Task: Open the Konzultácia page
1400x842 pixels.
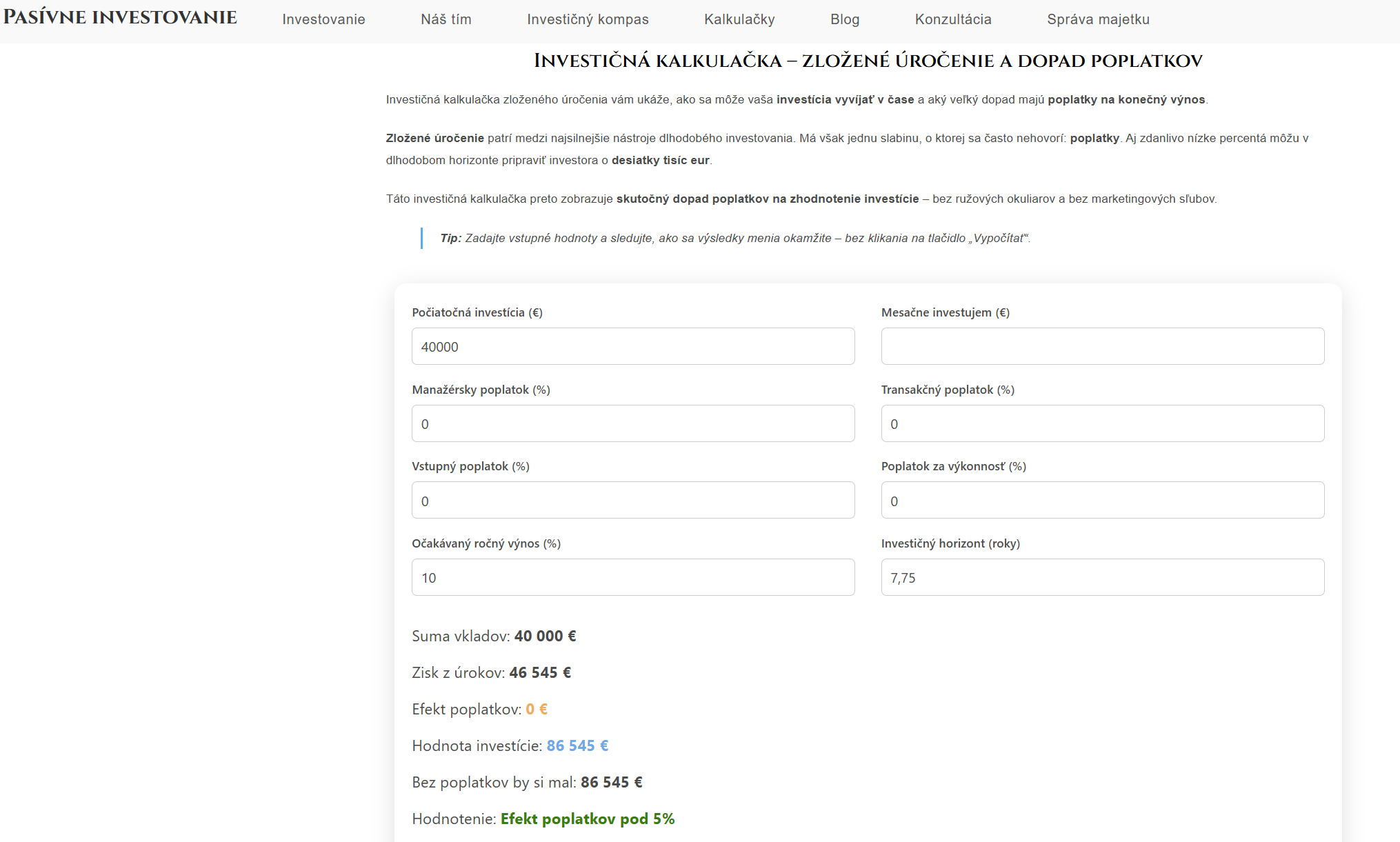Action: click(x=953, y=19)
